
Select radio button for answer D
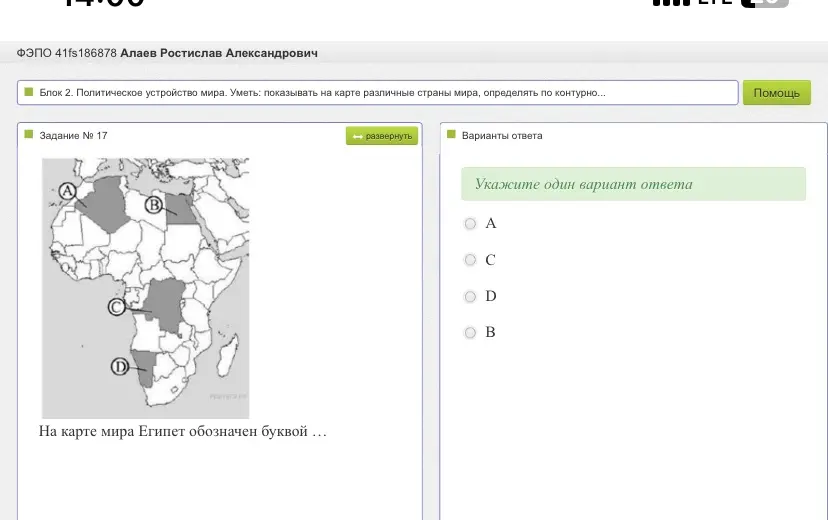coord(470,297)
